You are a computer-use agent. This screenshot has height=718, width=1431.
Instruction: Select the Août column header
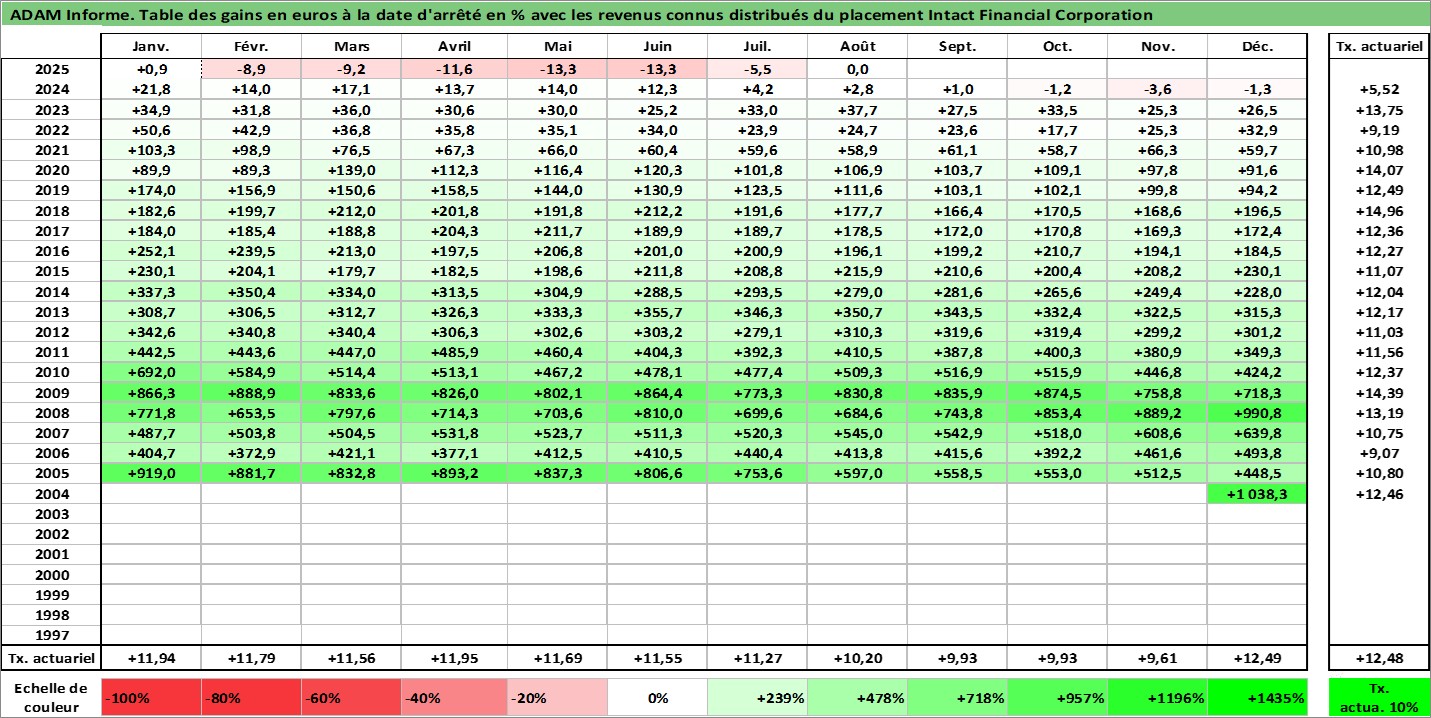pyautogui.click(x=857, y=47)
